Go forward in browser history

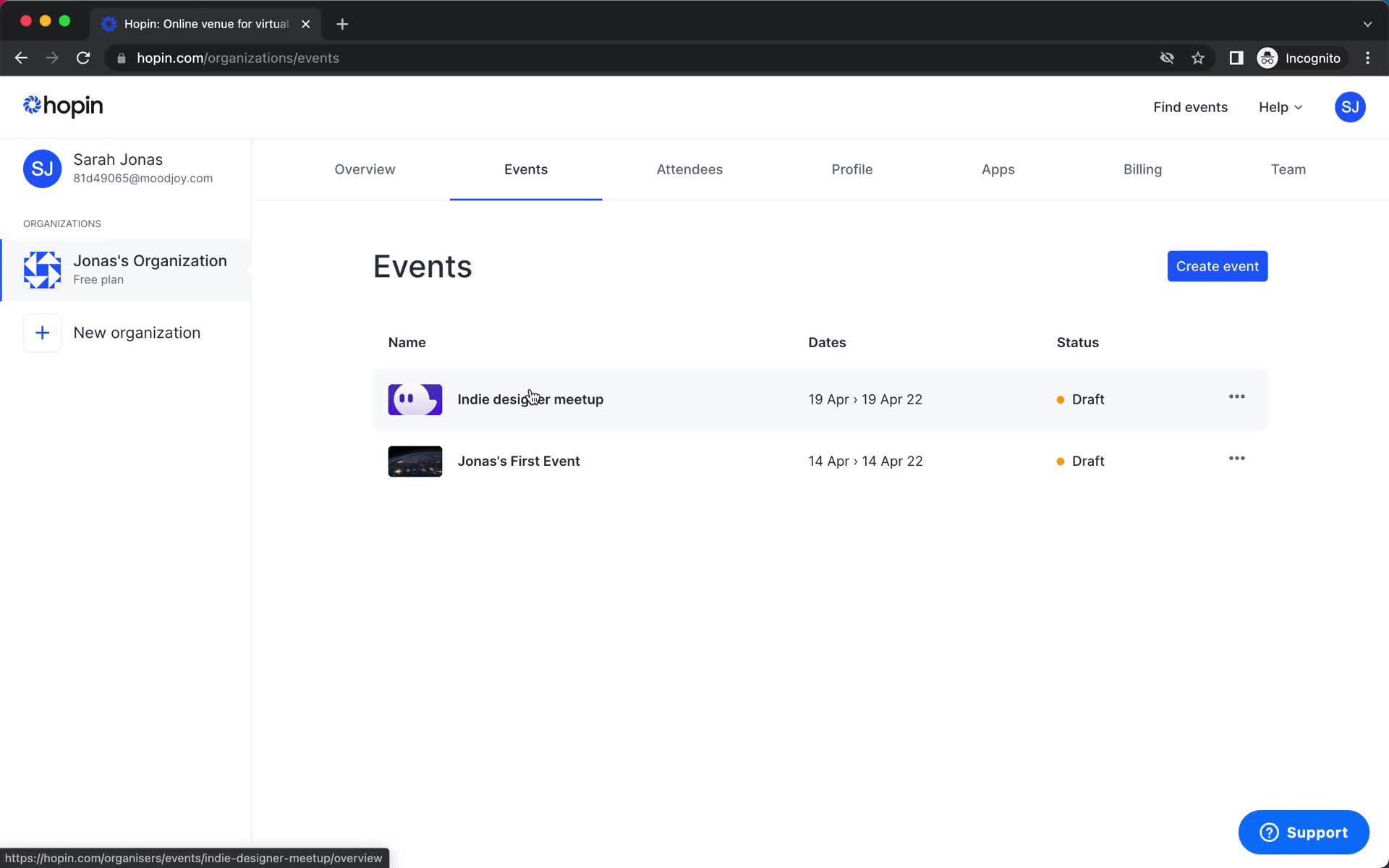point(52,58)
